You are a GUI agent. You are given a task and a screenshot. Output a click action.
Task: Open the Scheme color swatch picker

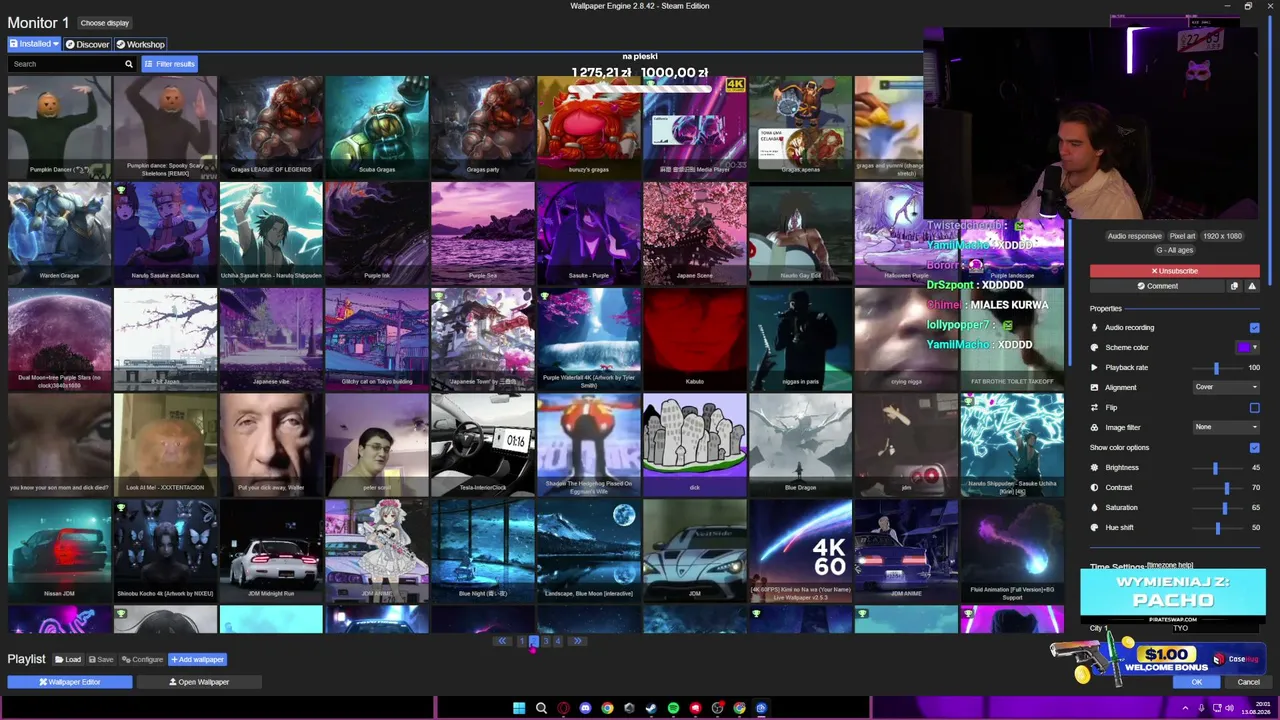(1247, 348)
